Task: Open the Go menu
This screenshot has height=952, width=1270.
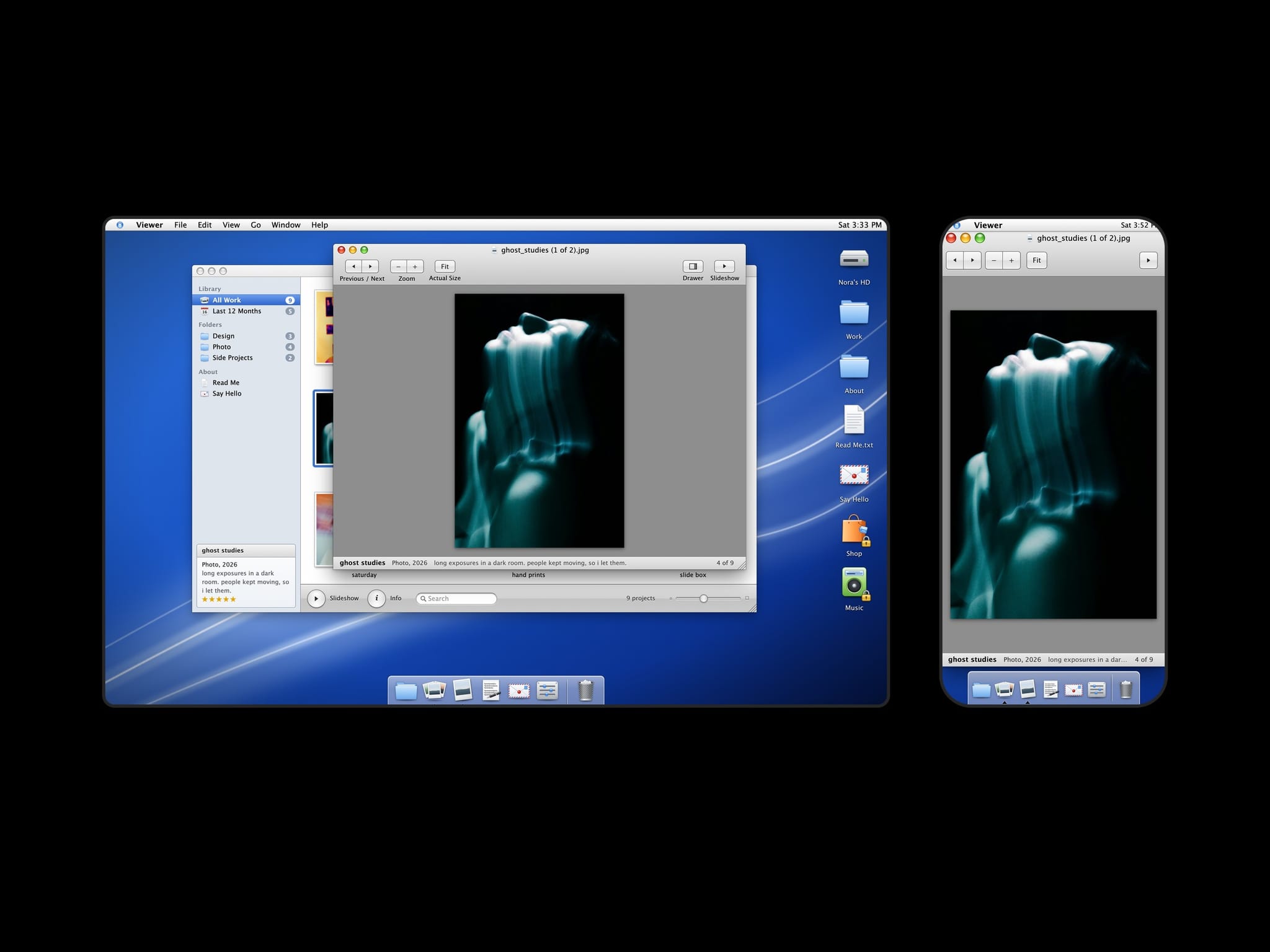Action: pos(255,225)
